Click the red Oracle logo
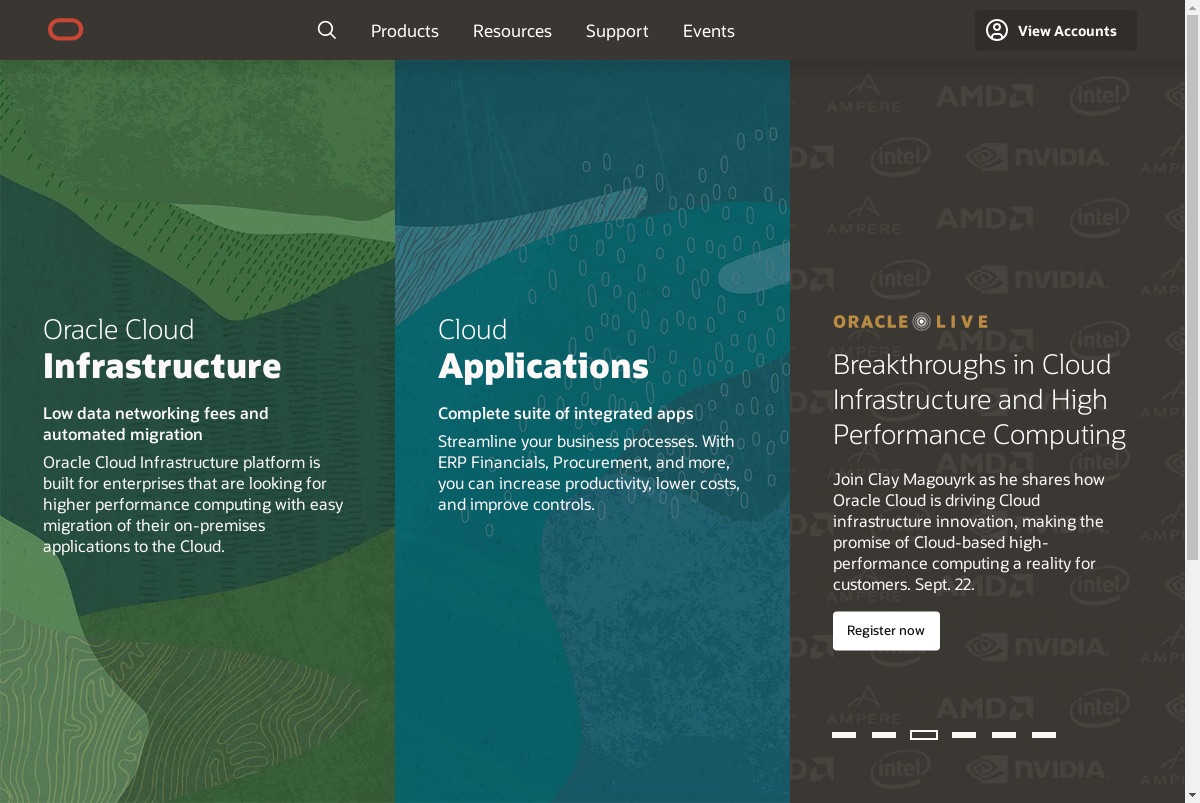 [x=66, y=30]
